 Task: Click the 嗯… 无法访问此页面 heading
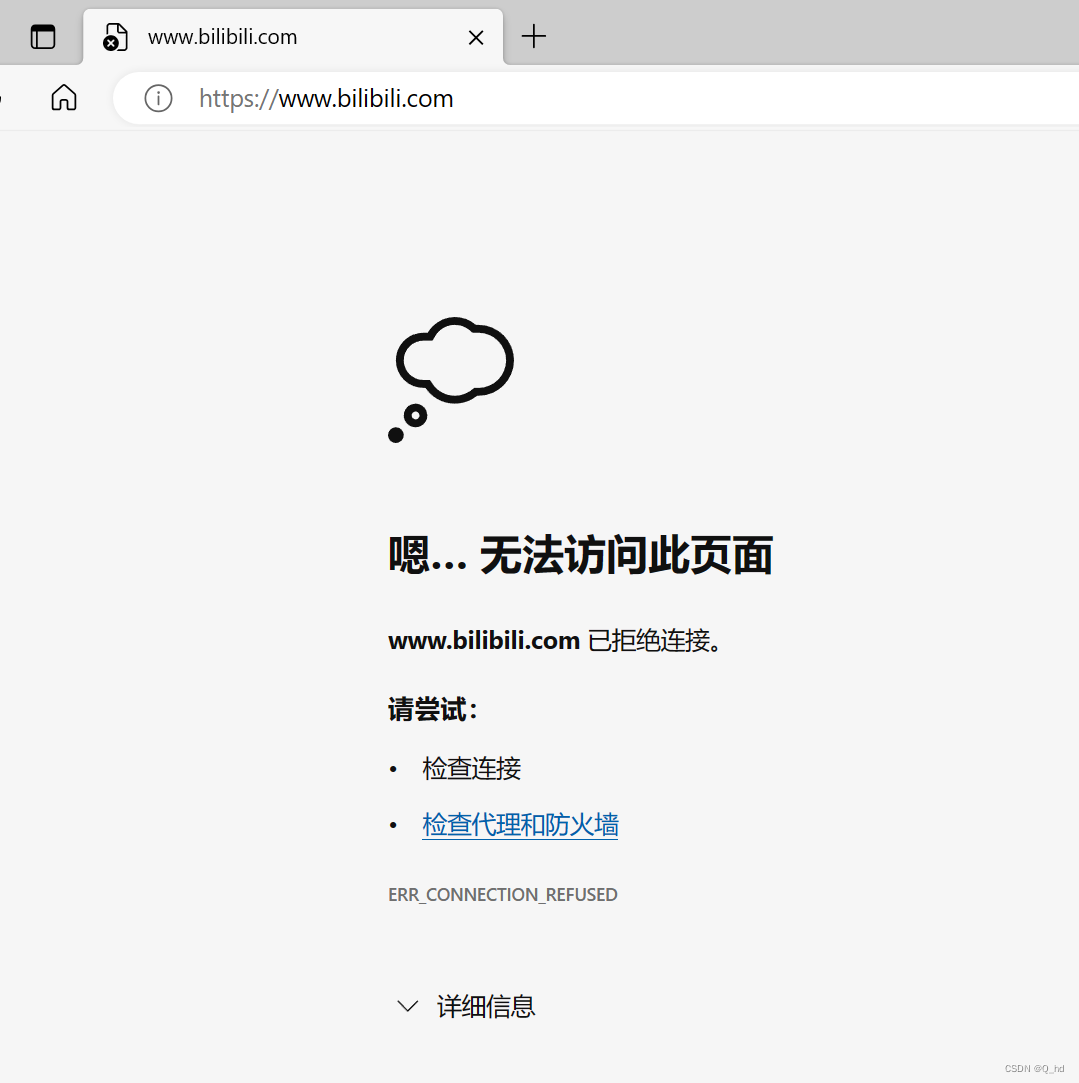pyautogui.click(x=580, y=555)
